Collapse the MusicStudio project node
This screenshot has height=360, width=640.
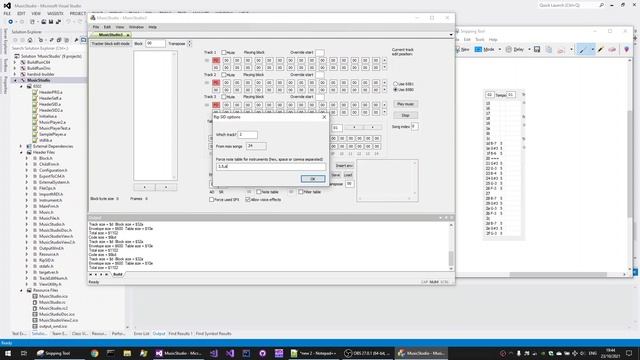tap(16, 80)
